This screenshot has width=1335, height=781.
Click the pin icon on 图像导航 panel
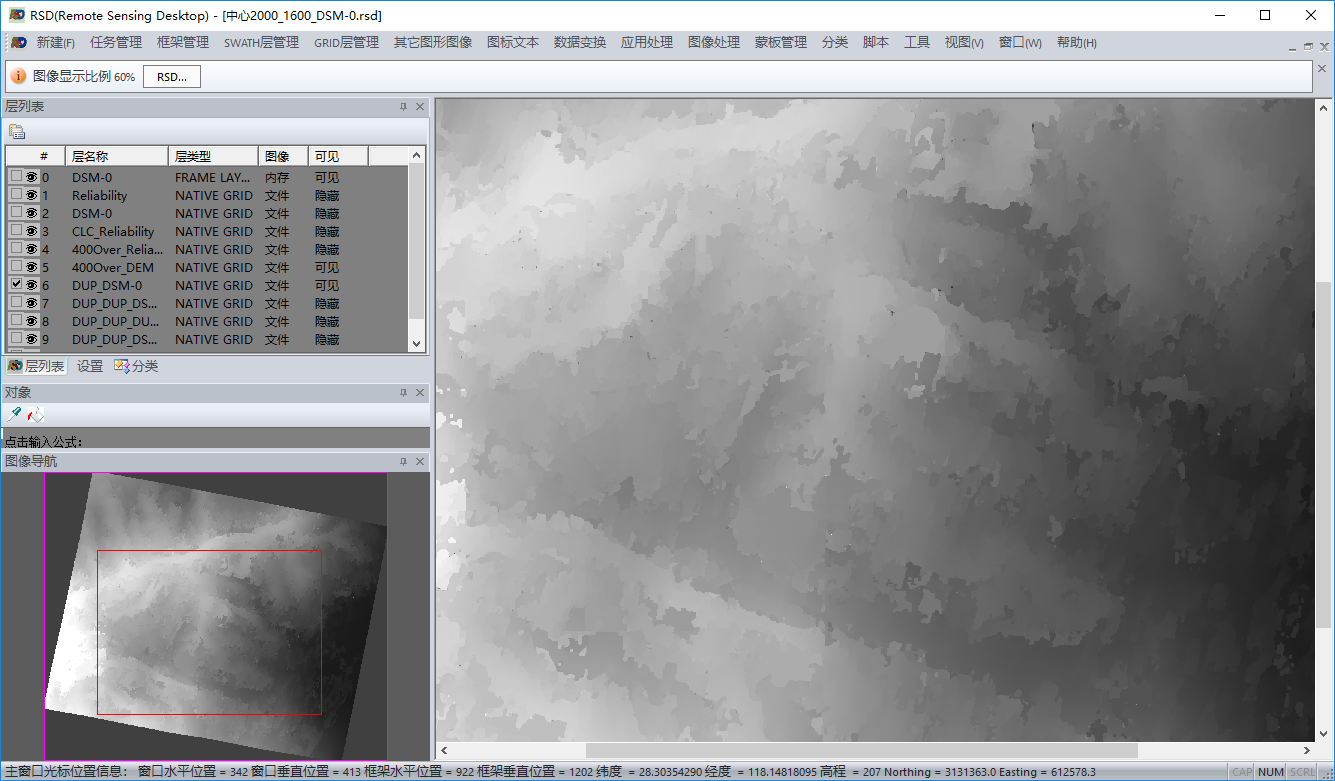(x=403, y=461)
